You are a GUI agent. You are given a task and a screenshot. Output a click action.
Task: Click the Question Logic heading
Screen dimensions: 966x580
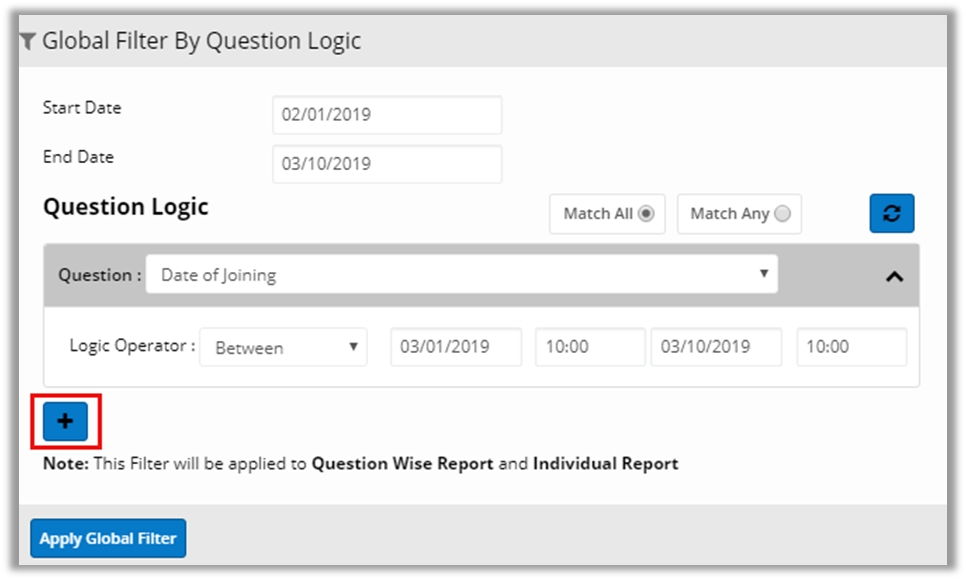point(126,207)
